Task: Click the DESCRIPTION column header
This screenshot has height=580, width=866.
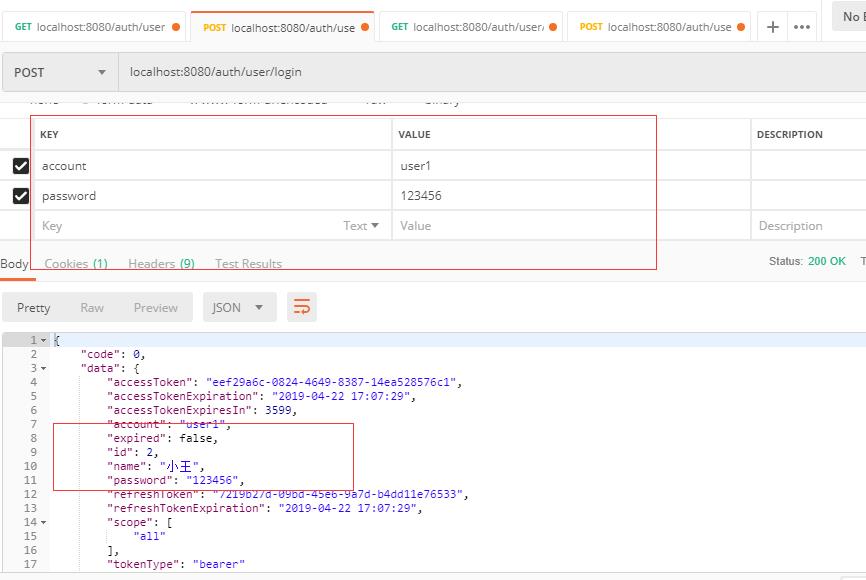Action: click(789, 134)
